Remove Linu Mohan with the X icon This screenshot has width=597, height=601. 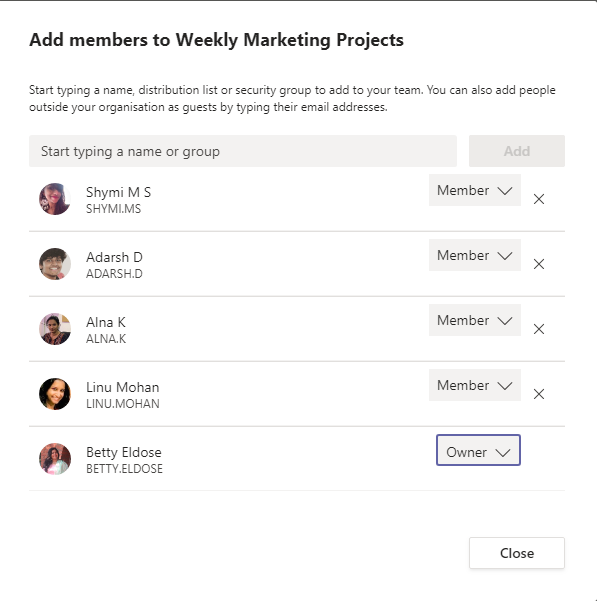(539, 394)
